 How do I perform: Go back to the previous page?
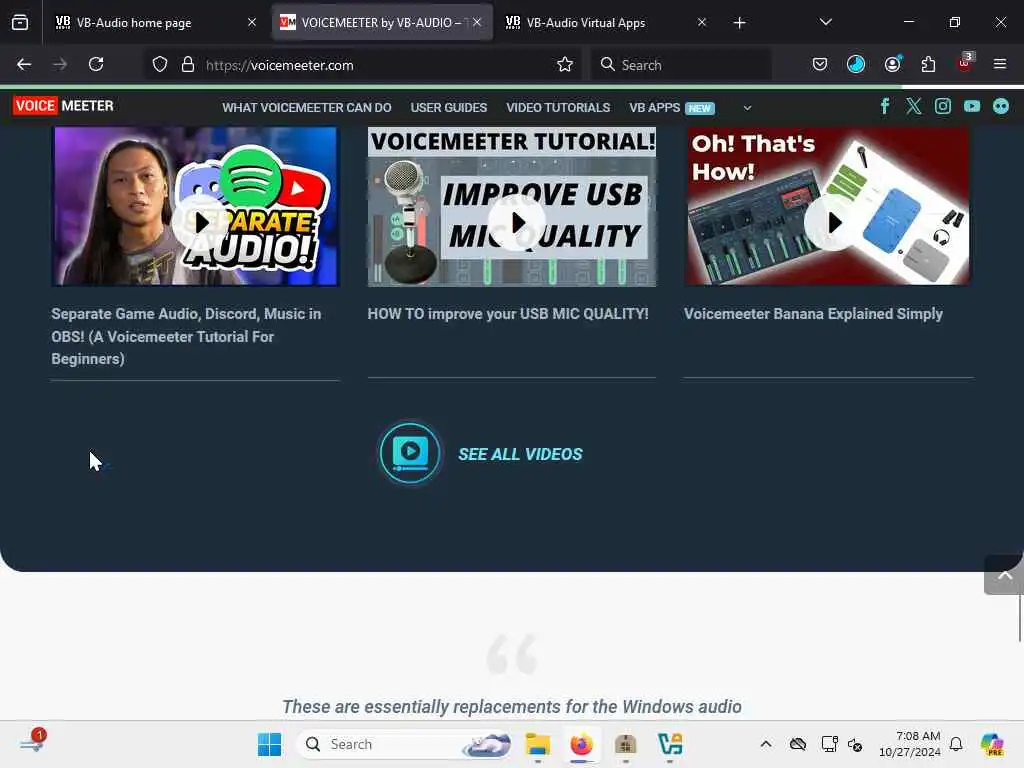(24, 64)
